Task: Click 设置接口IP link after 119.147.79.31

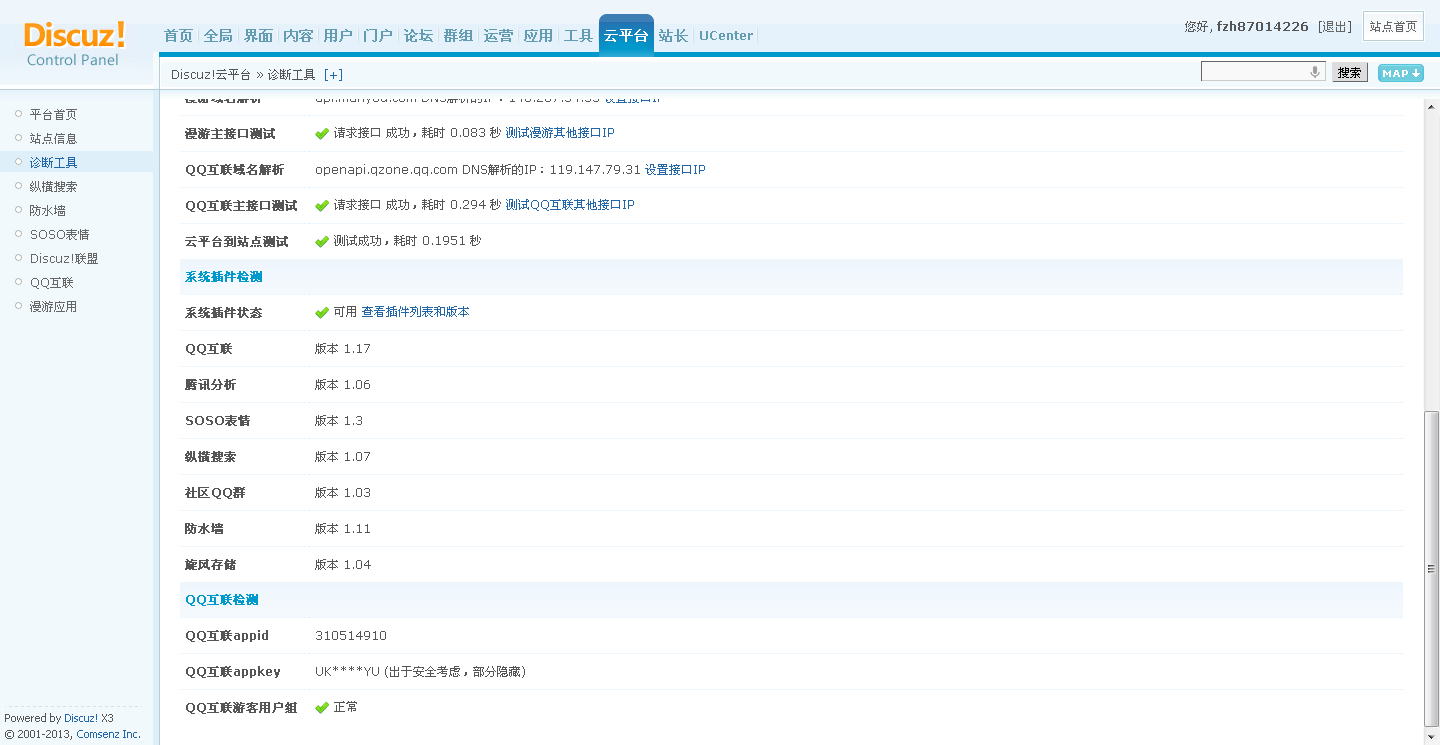Action: click(675, 170)
